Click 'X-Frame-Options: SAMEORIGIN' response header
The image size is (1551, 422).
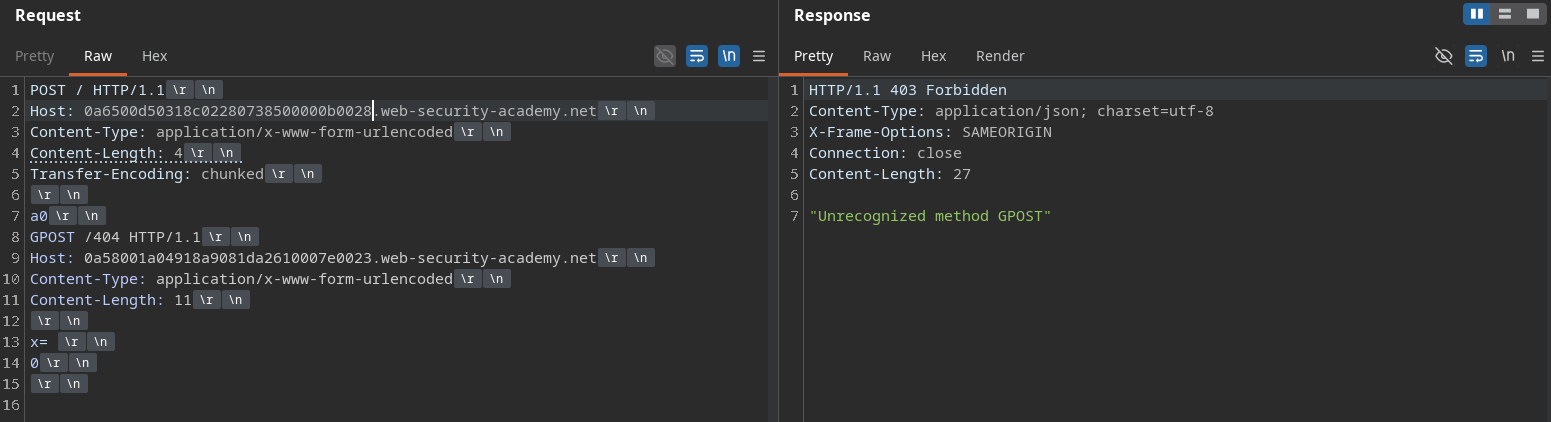pyautogui.click(x=930, y=132)
